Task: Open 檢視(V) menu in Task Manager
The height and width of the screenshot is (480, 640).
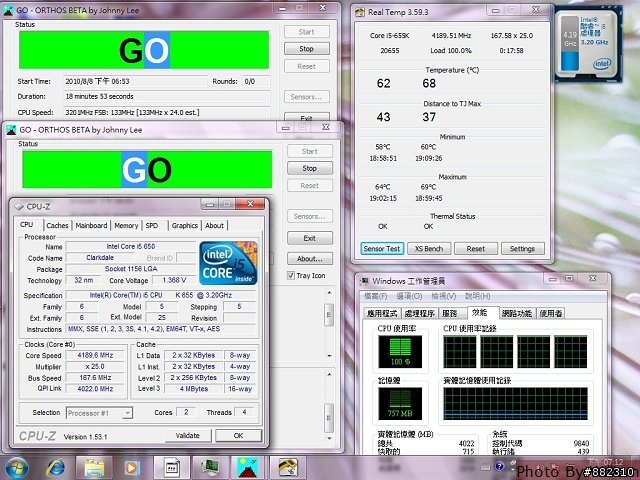Action: (443, 296)
